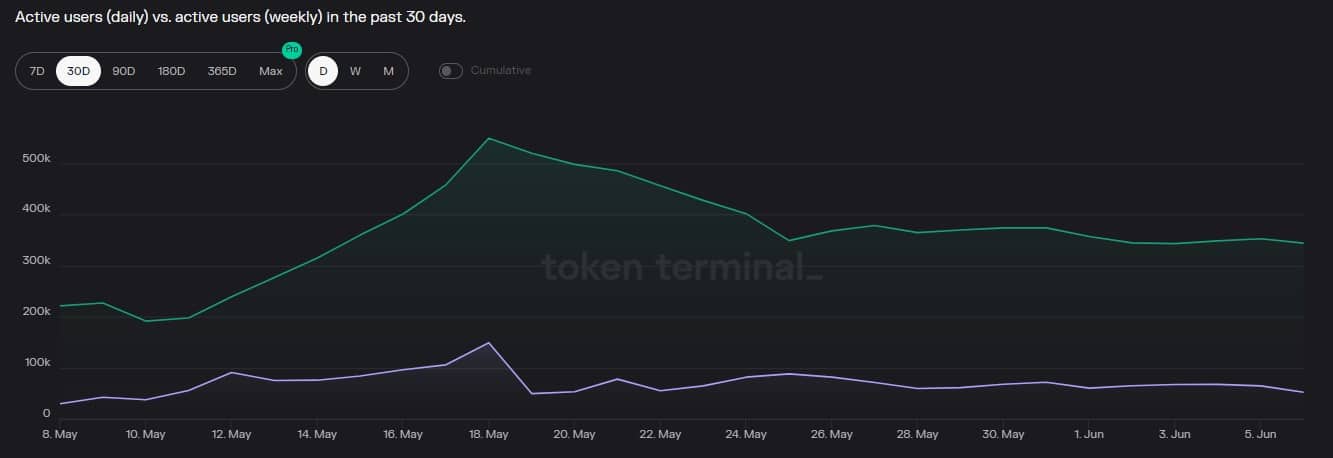
Task: Select weekly granularity W
Action: point(355,71)
